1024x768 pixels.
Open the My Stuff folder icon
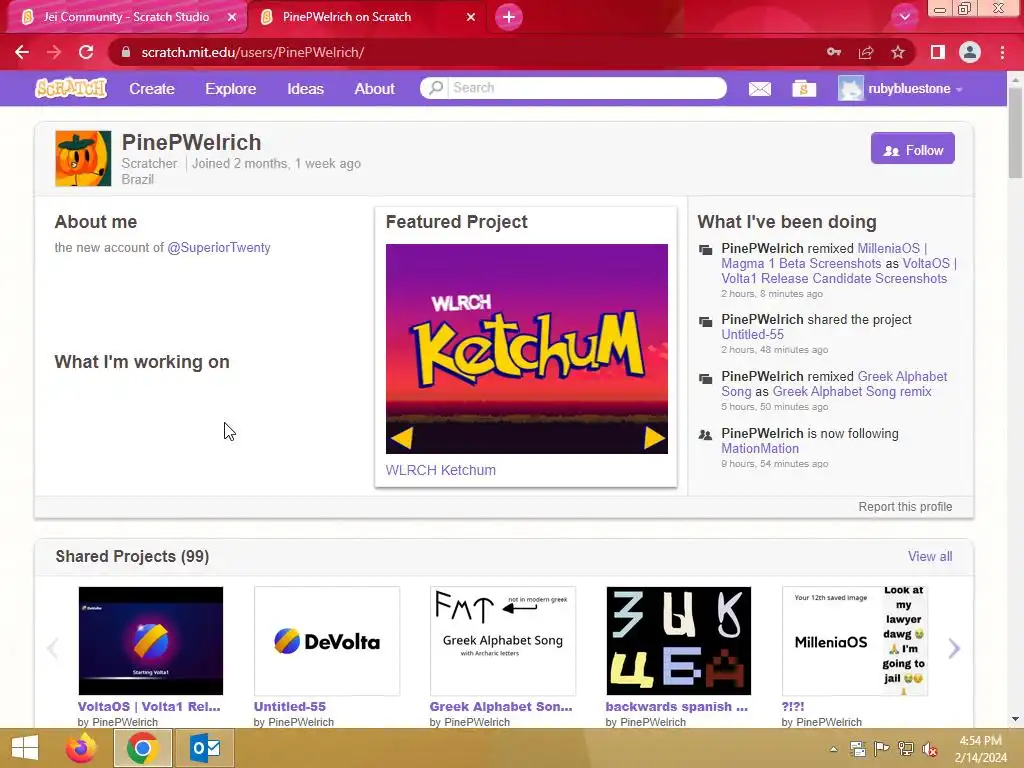coord(804,89)
